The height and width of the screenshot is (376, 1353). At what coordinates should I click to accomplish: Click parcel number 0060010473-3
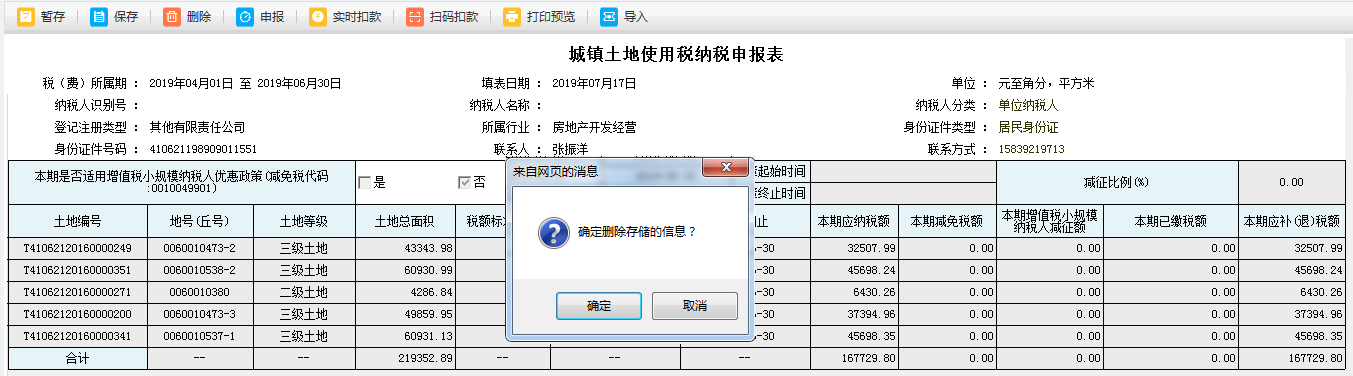pos(200,314)
